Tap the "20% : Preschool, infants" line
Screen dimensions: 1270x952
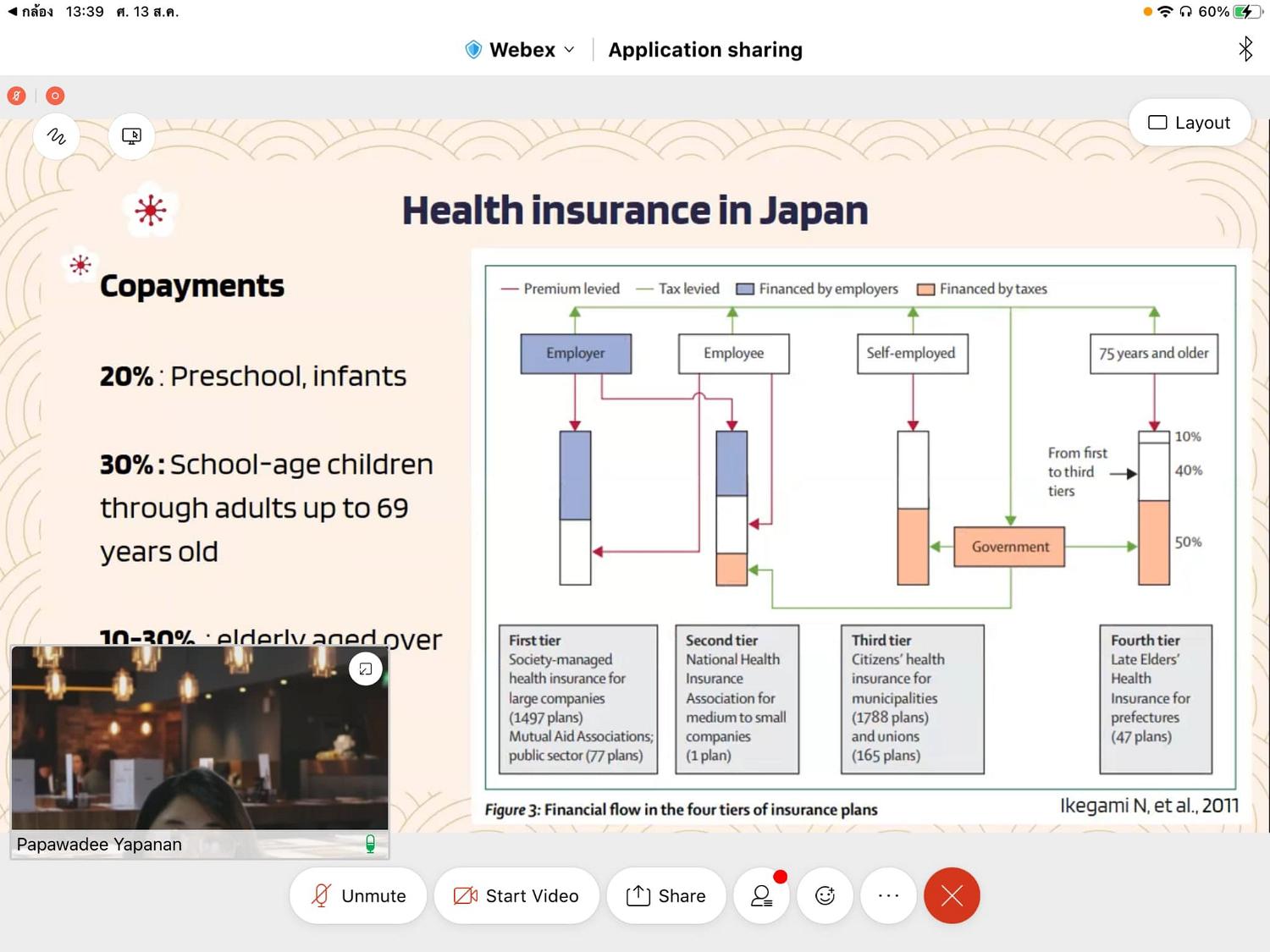pos(253,376)
